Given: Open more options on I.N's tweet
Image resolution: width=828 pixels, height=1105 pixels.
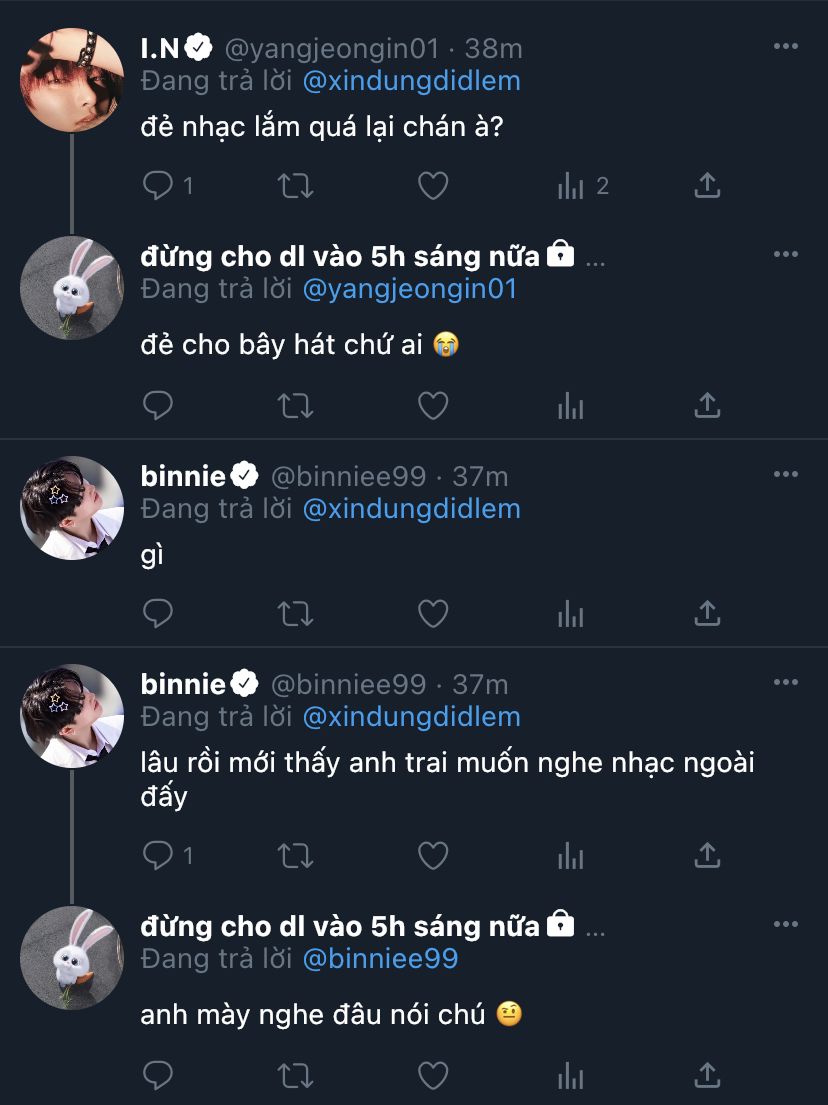Looking at the screenshot, I should (786, 47).
